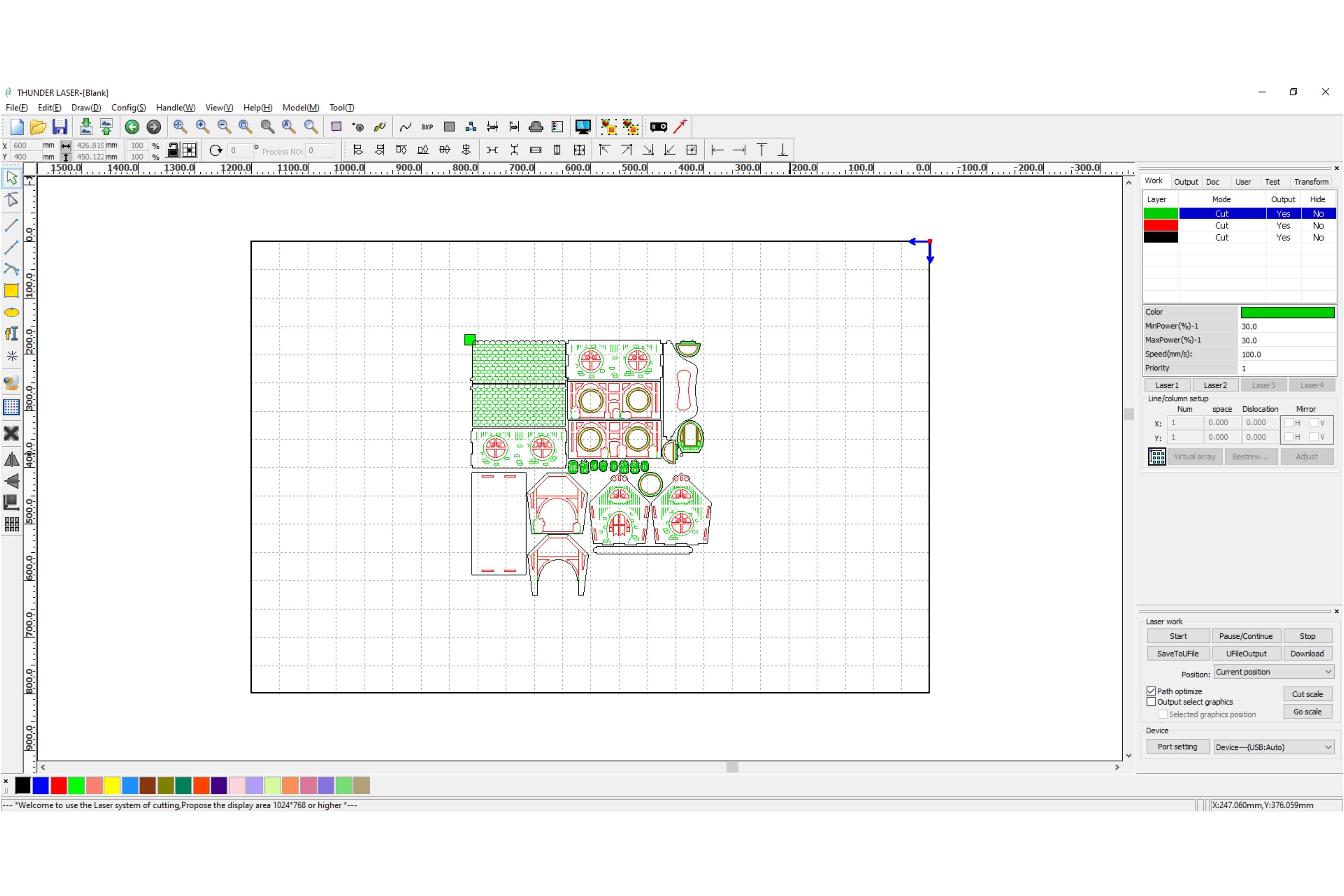Select the red layer color swatch

[1161, 226]
